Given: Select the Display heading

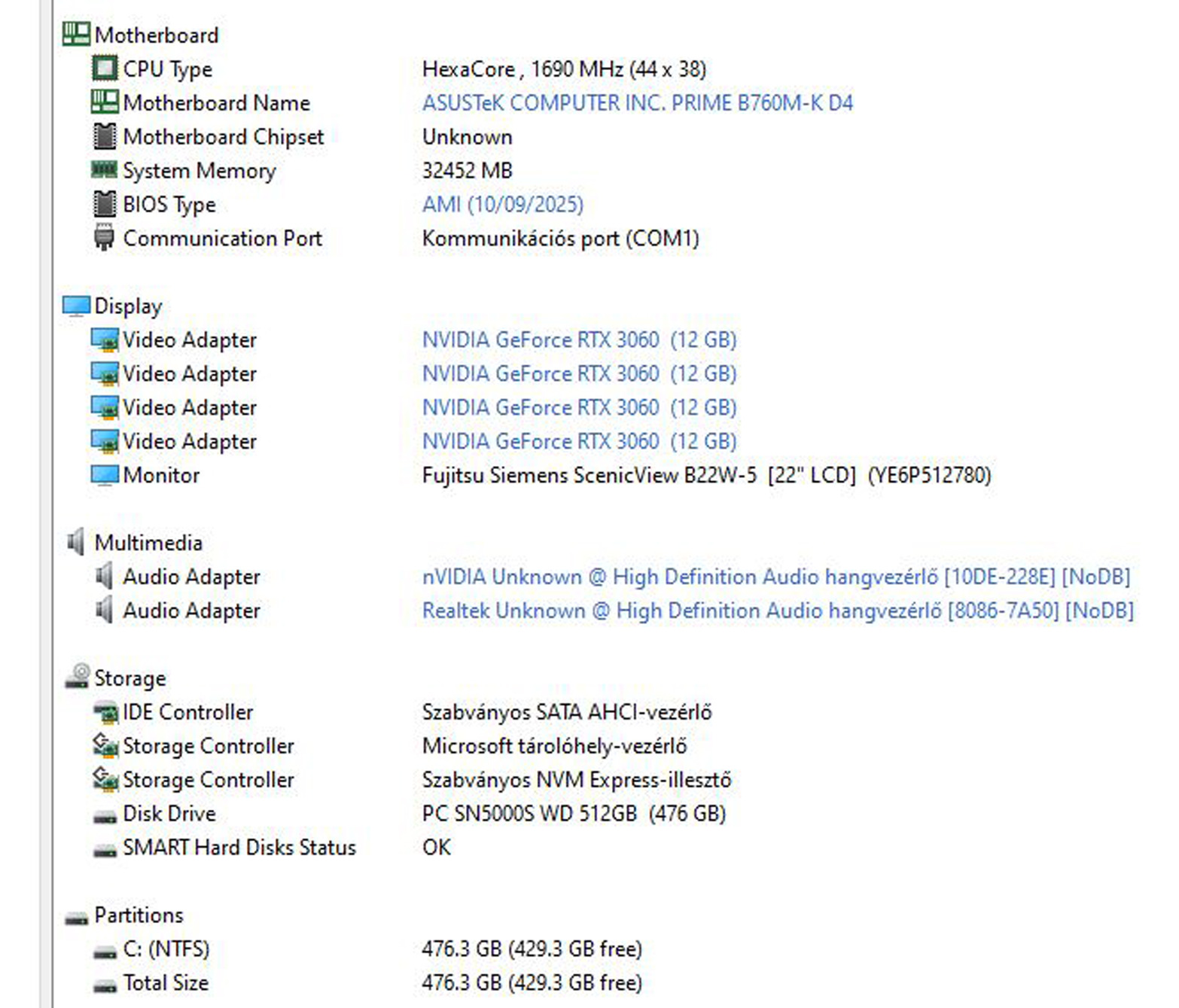Looking at the screenshot, I should pyautogui.click(x=128, y=306).
